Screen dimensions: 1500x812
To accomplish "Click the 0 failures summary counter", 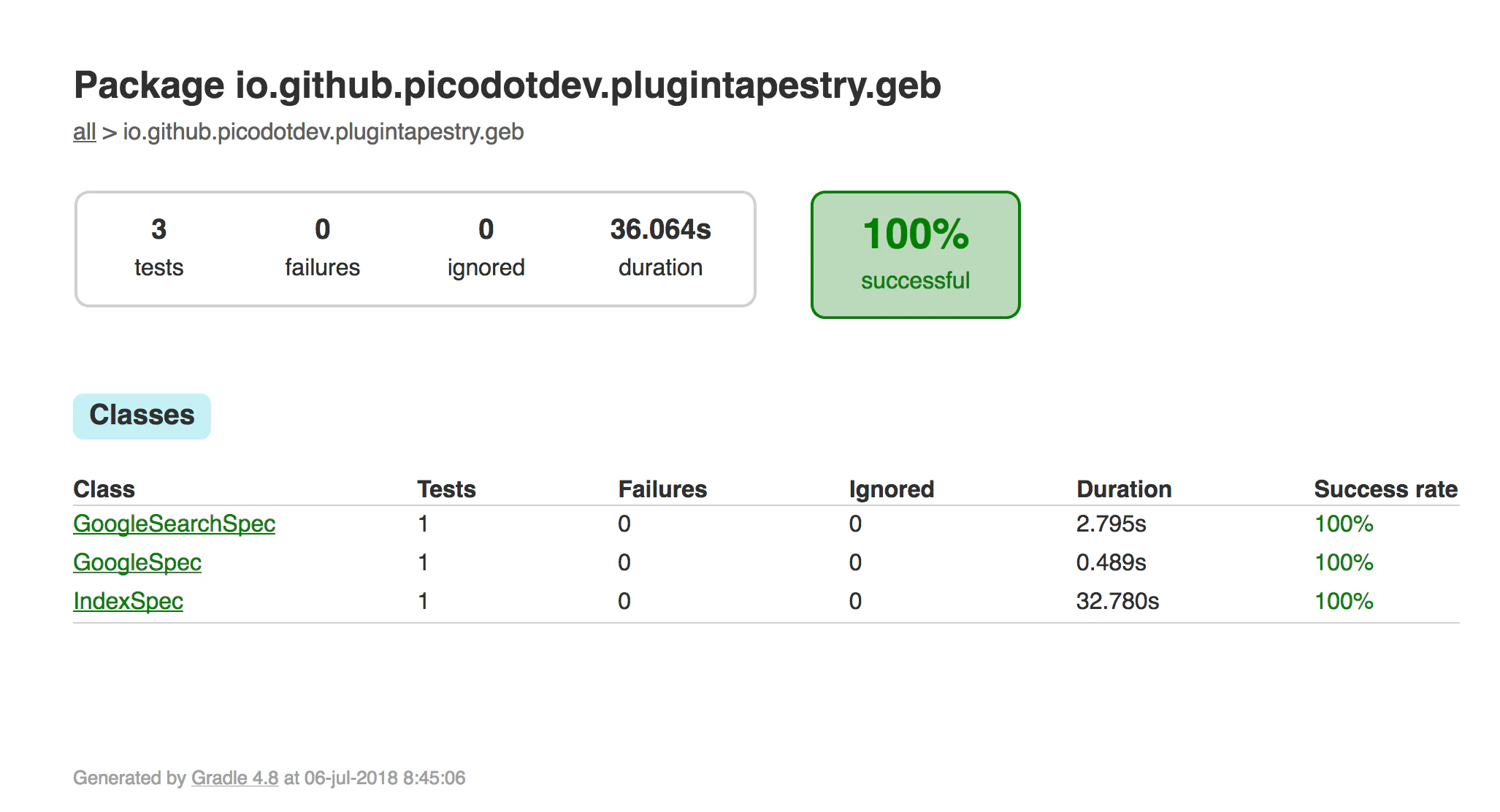I will click(322, 248).
